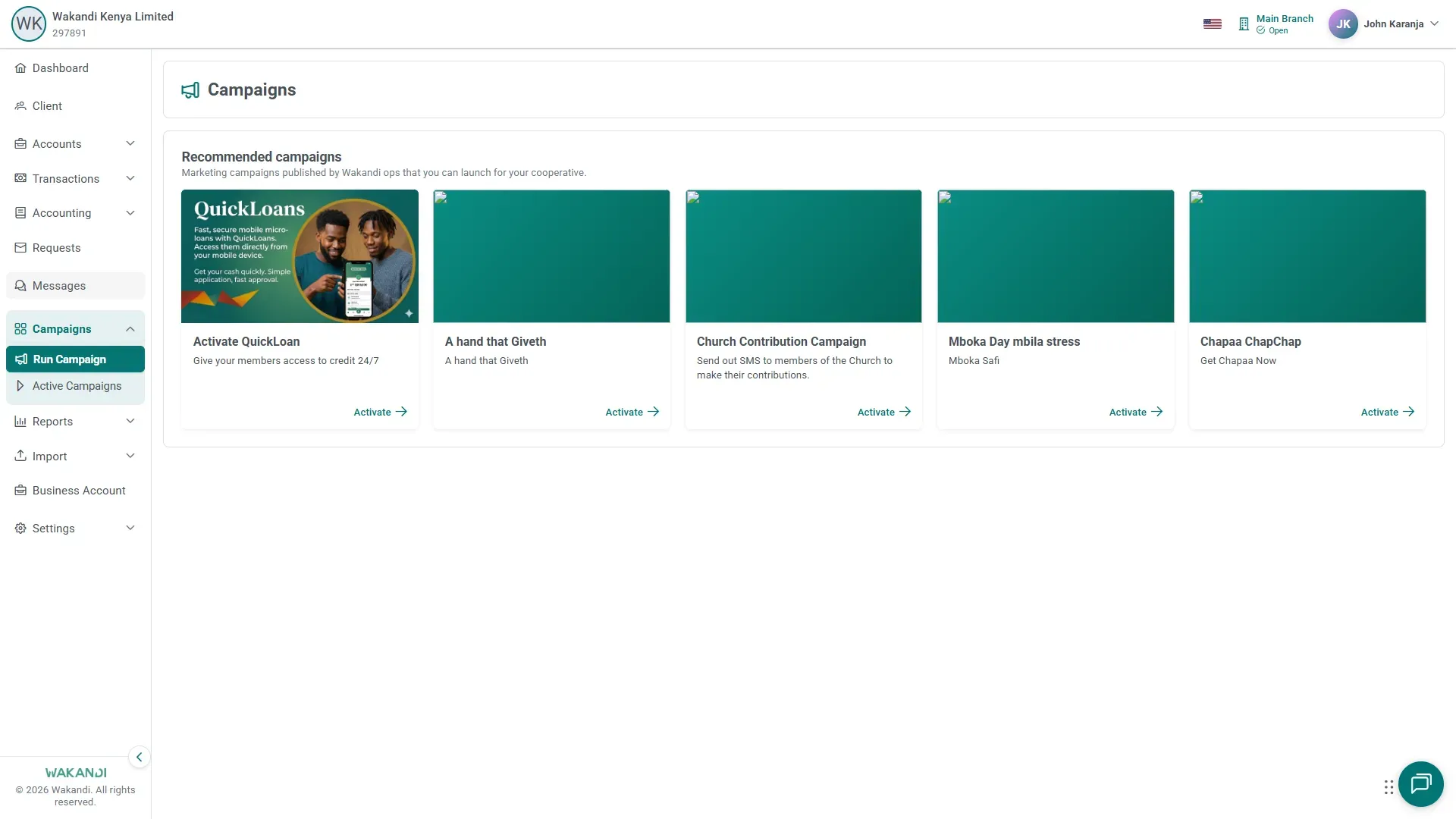Viewport: 1456px width, 819px height.
Task: Go to Dashboard in the sidebar
Action: [75, 68]
